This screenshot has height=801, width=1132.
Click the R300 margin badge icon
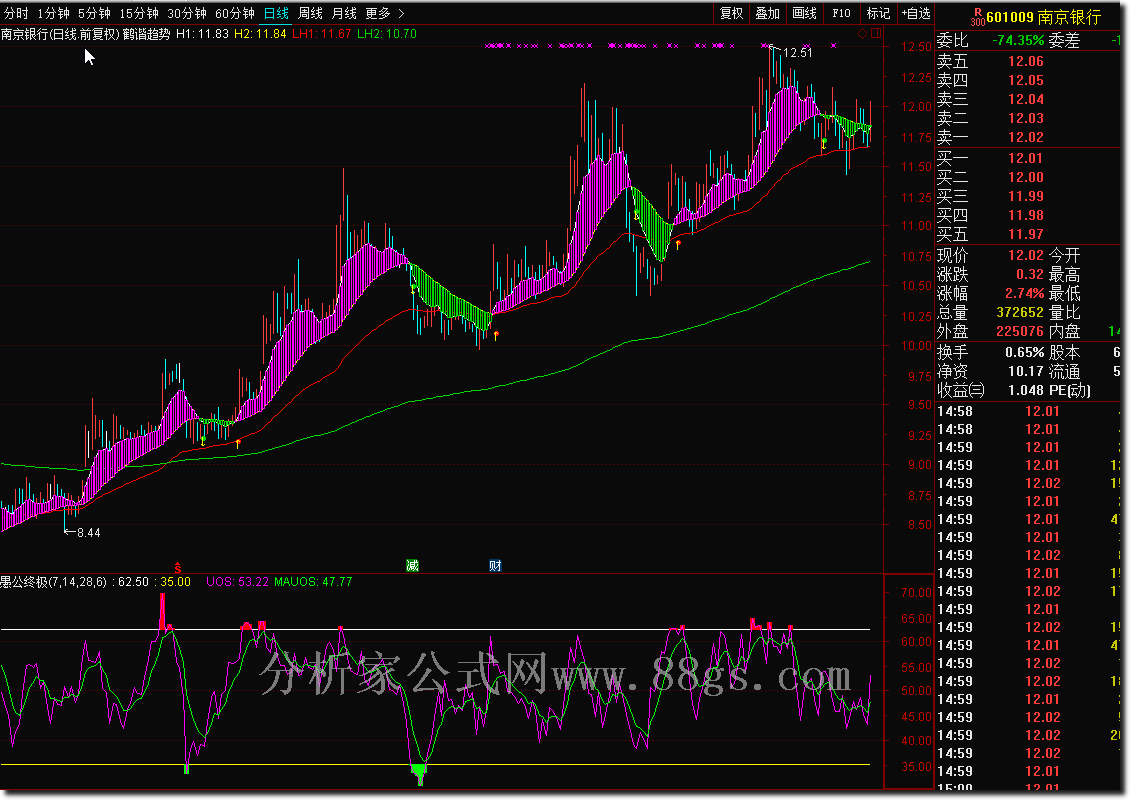click(x=978, y=17)
